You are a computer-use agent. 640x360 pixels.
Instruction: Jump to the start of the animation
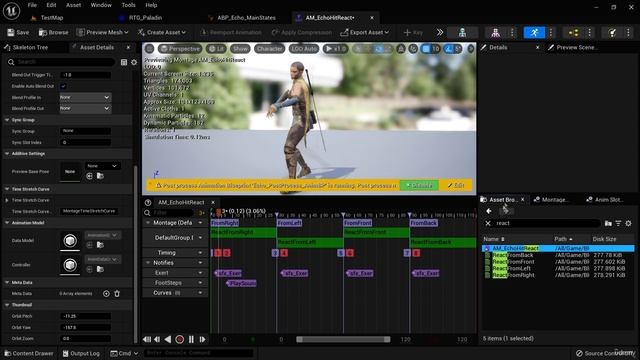point(147,339)
